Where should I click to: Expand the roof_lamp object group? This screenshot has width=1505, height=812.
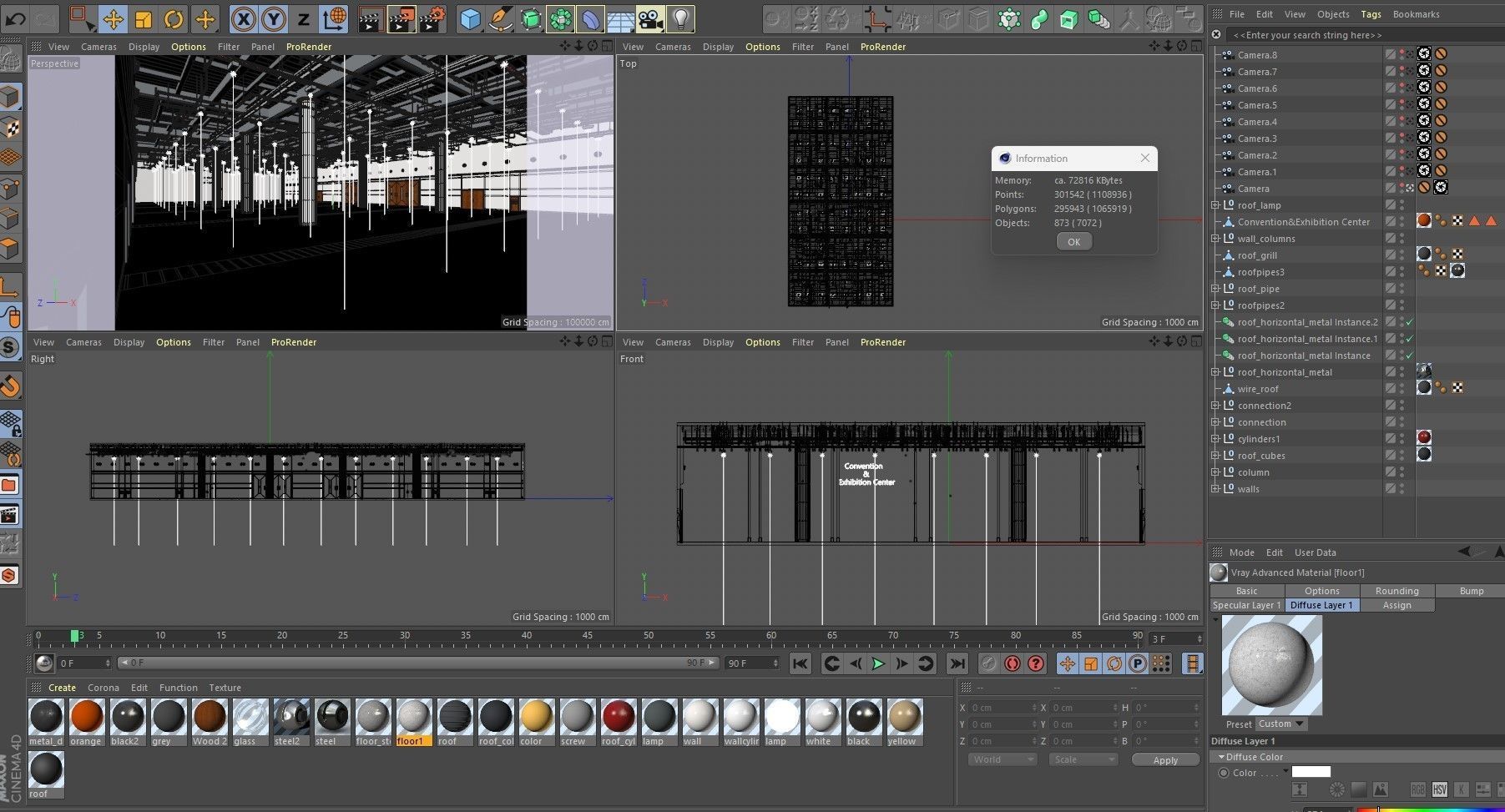[1215, 205]
